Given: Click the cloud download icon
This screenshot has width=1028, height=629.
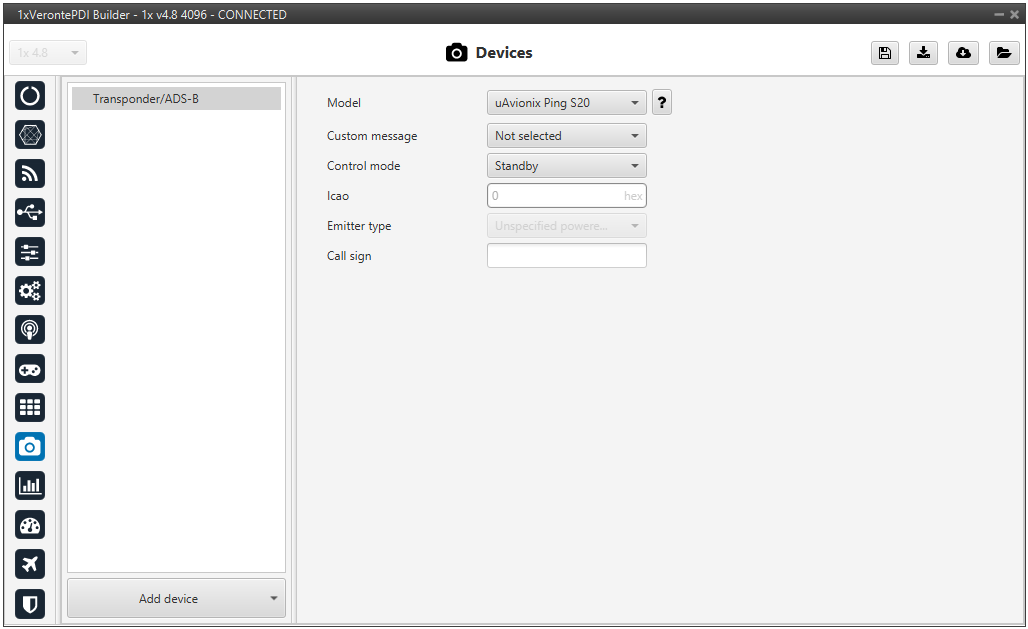Looking at the screenshot, I should pos(964,54).
